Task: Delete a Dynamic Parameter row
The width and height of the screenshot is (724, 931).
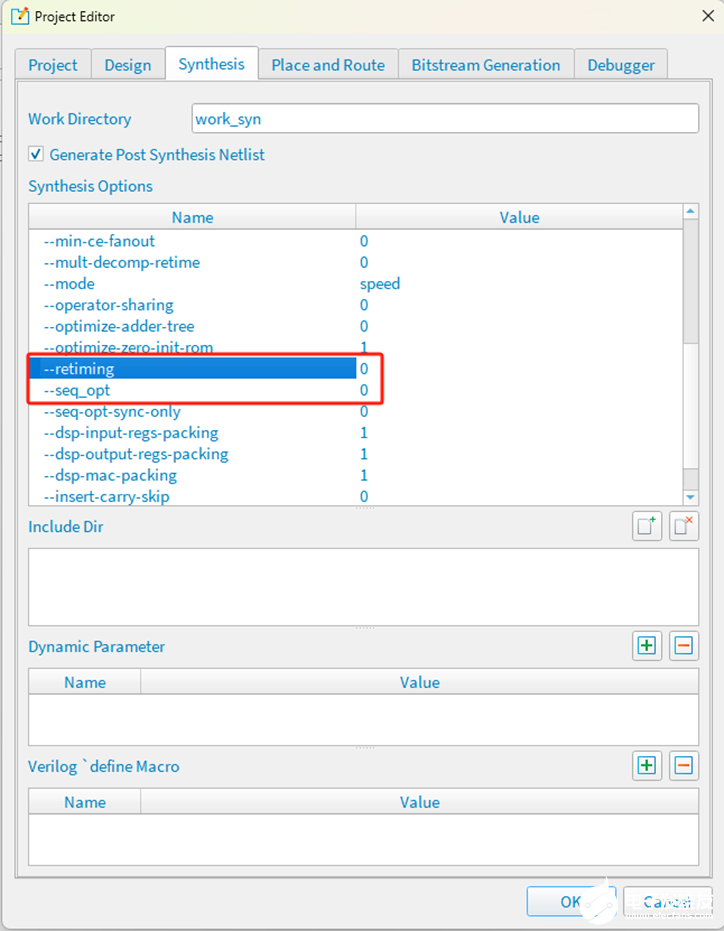Action: tap(683, 646)
